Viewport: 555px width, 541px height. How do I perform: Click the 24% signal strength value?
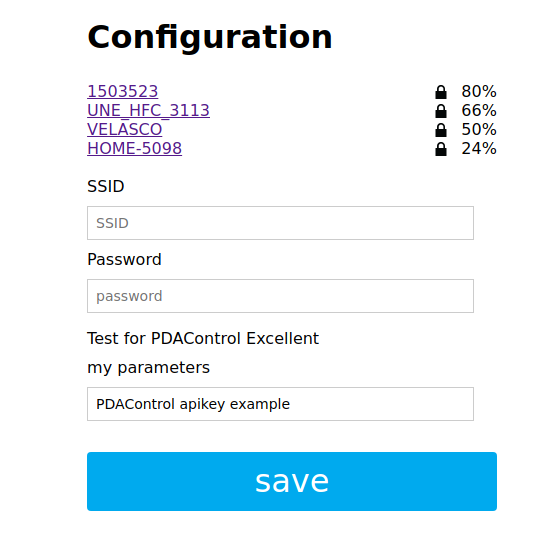479,148
